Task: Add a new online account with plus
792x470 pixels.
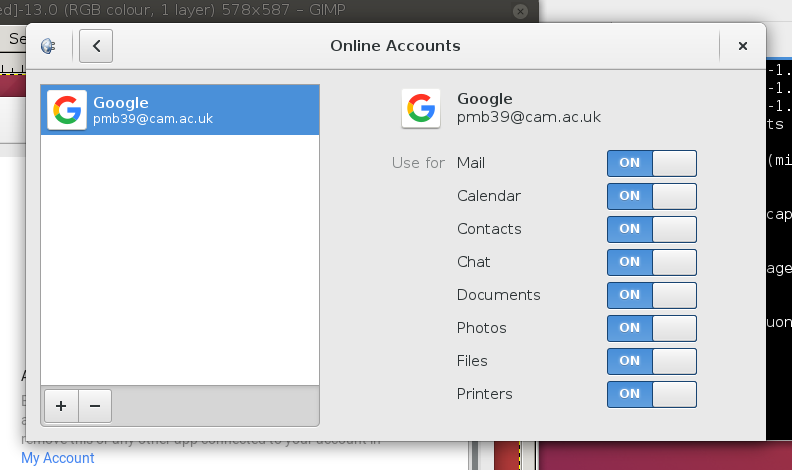Action: coord(61,406)
